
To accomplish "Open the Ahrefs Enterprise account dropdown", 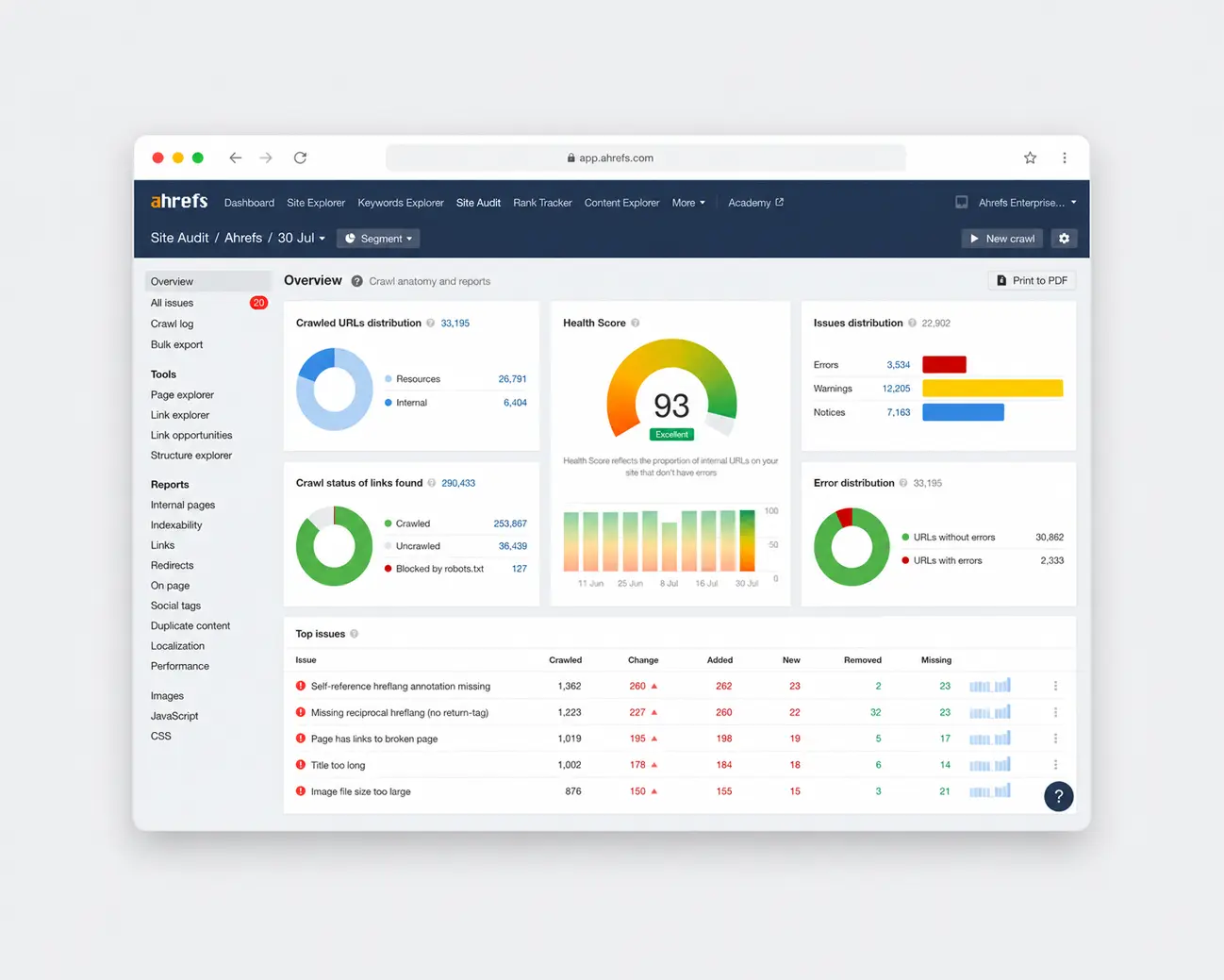I will 1027,203.
